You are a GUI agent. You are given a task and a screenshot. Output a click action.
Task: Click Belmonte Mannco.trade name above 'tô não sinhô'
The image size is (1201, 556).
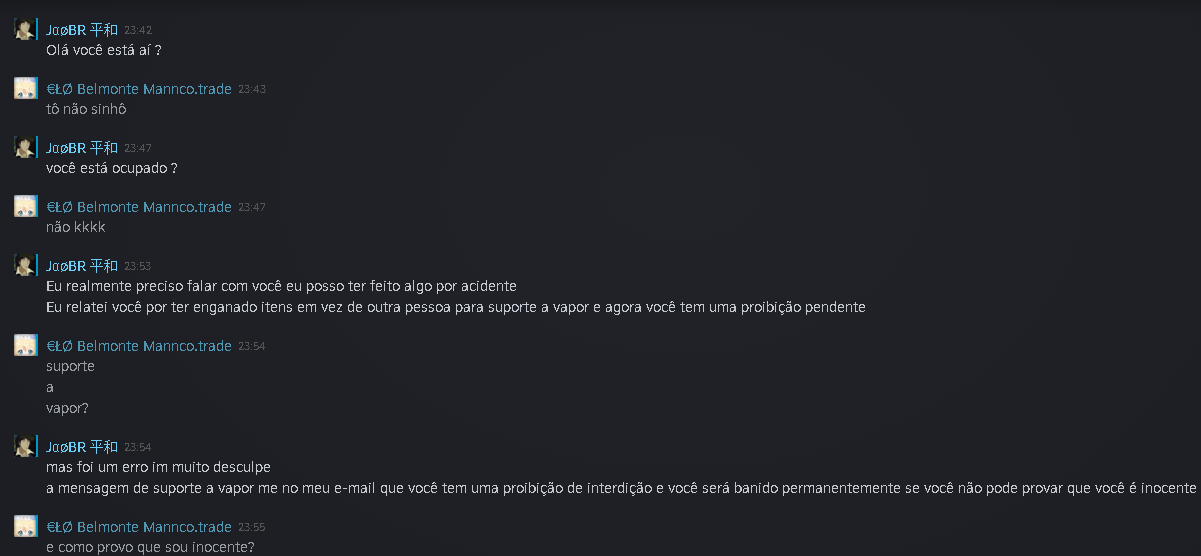[x=139, y=89]
